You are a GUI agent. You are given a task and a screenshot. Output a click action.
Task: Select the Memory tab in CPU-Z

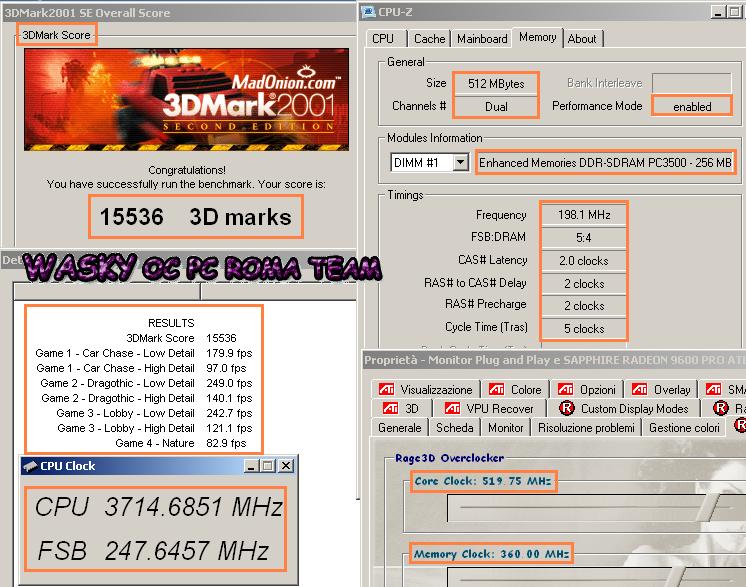(x=538, y=37)
